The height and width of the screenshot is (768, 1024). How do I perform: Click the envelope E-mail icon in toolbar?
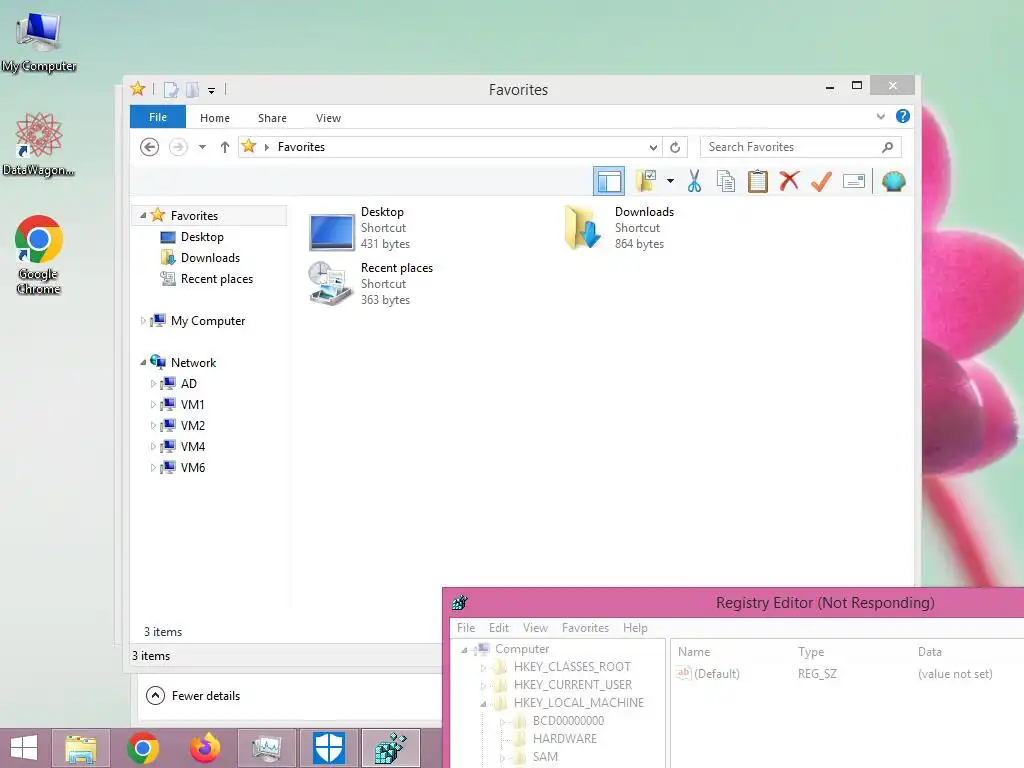click(854, 181)
